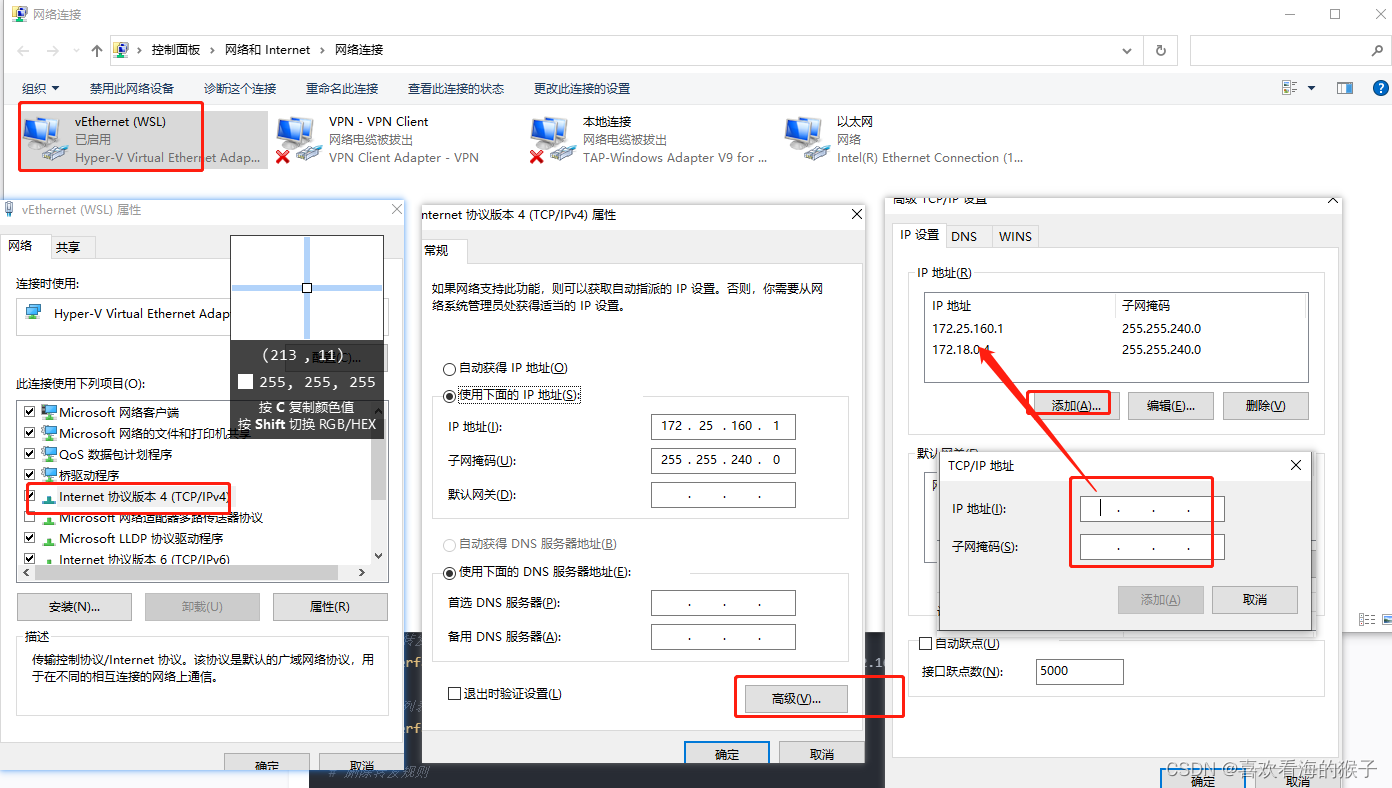Screen dimensions: 1392x788
Task: Toggle the 桥驱动程序 checkbox
Action: point(29,475)
